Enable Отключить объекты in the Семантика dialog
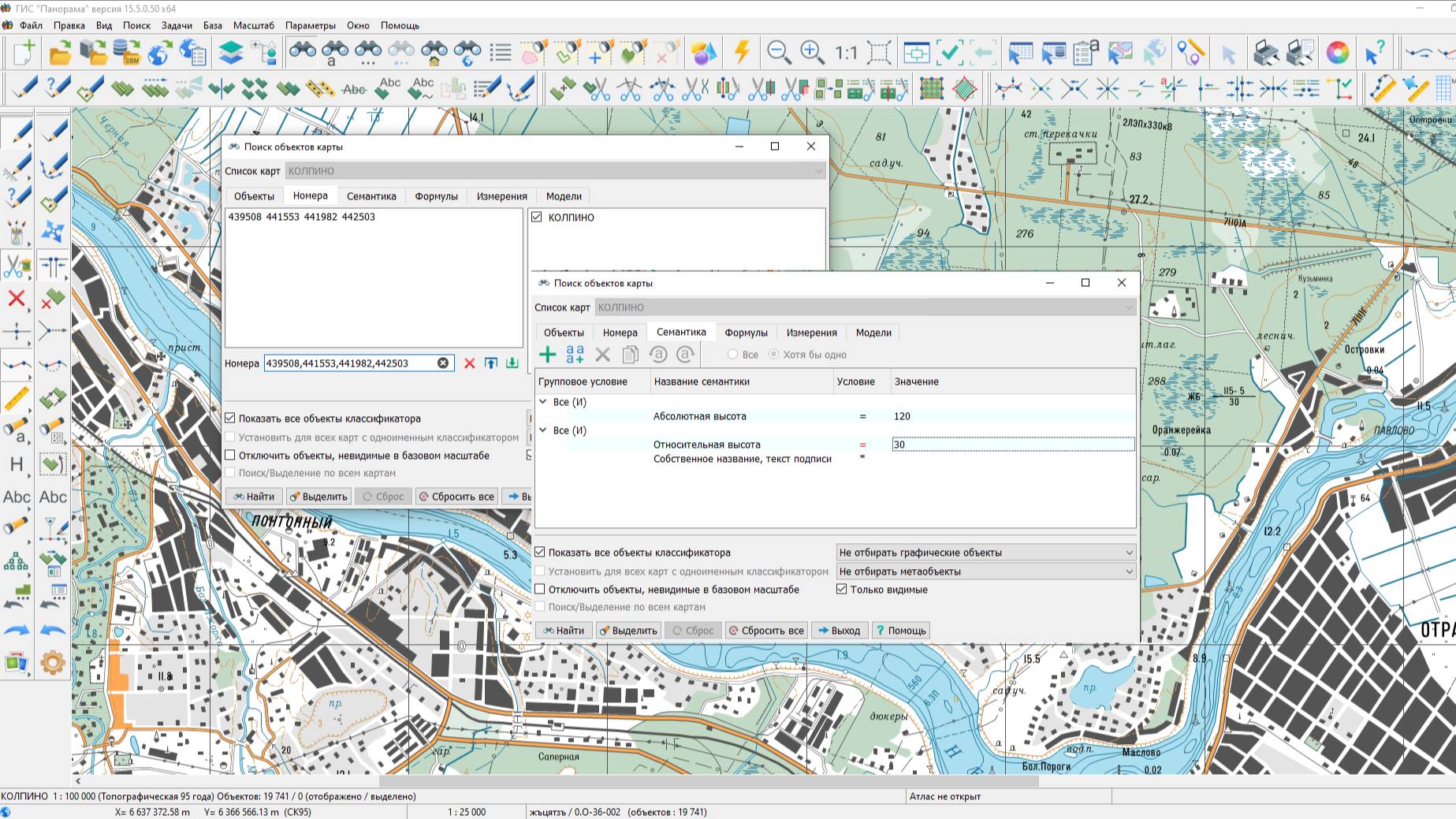The height and width of the screenshot is (819, 1456). pos(540,590)
